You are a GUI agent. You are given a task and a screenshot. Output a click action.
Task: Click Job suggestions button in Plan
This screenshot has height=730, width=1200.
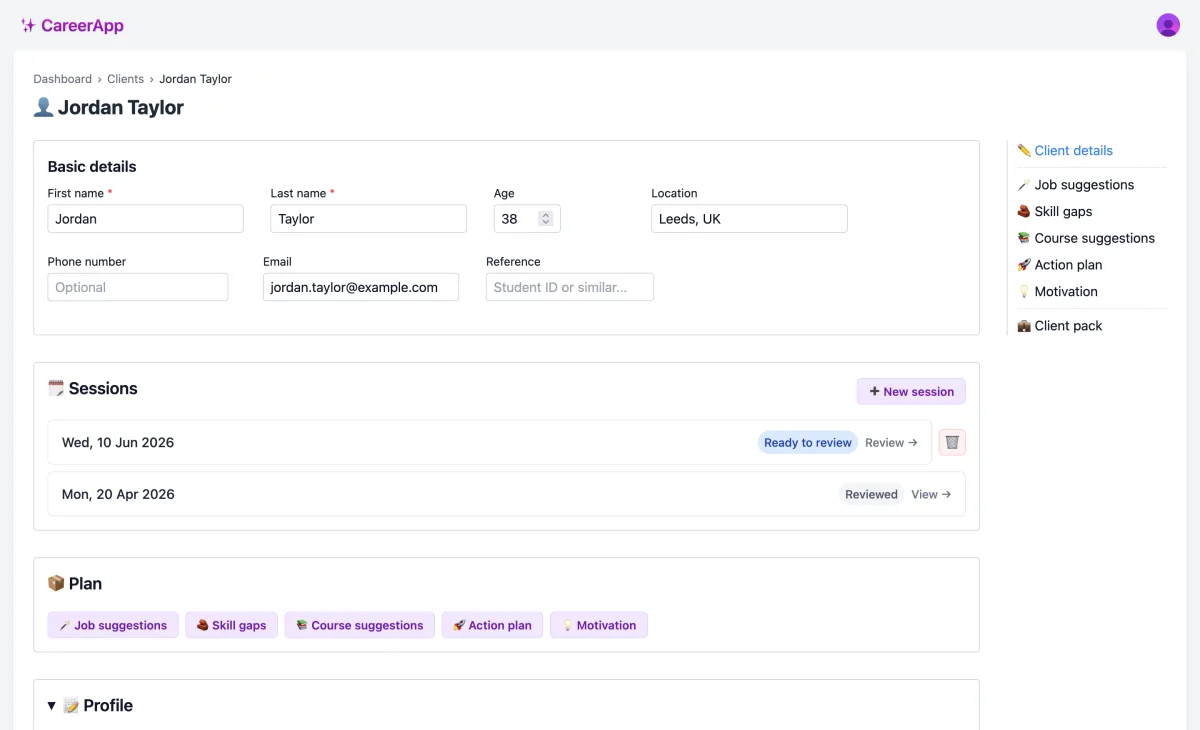click(113, 625)
